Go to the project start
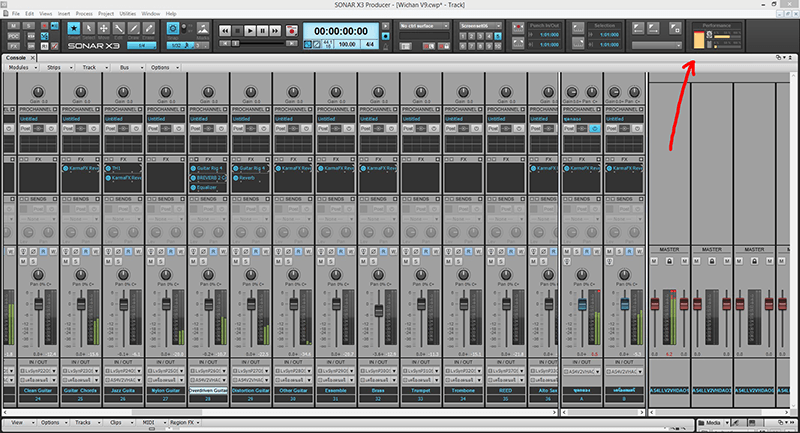This screenshot has height=433, width=800. [x=225, y=44]
